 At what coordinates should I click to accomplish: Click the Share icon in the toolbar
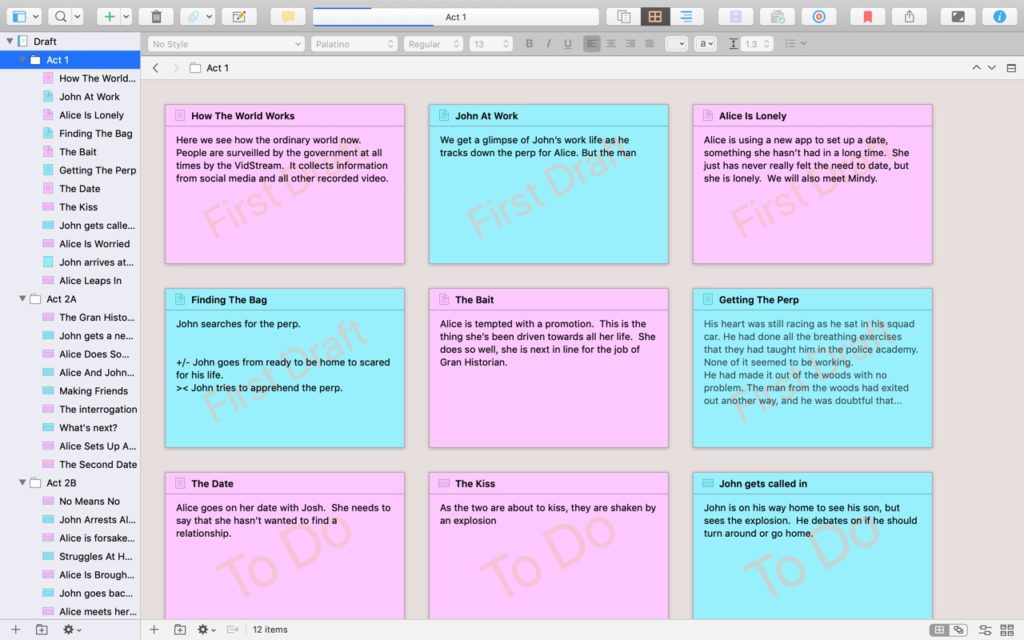click(x=909, y=17)
